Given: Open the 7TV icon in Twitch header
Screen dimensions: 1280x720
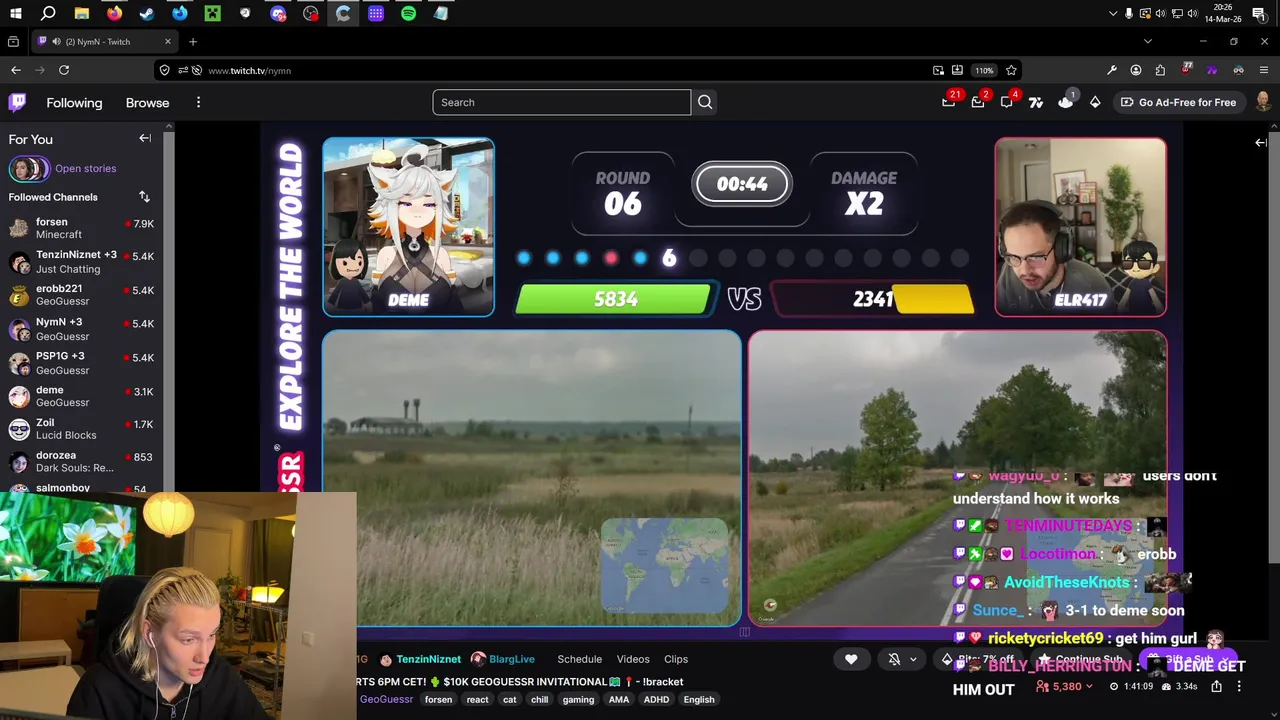Looking at the screenshot, I should pos(1036,102).
